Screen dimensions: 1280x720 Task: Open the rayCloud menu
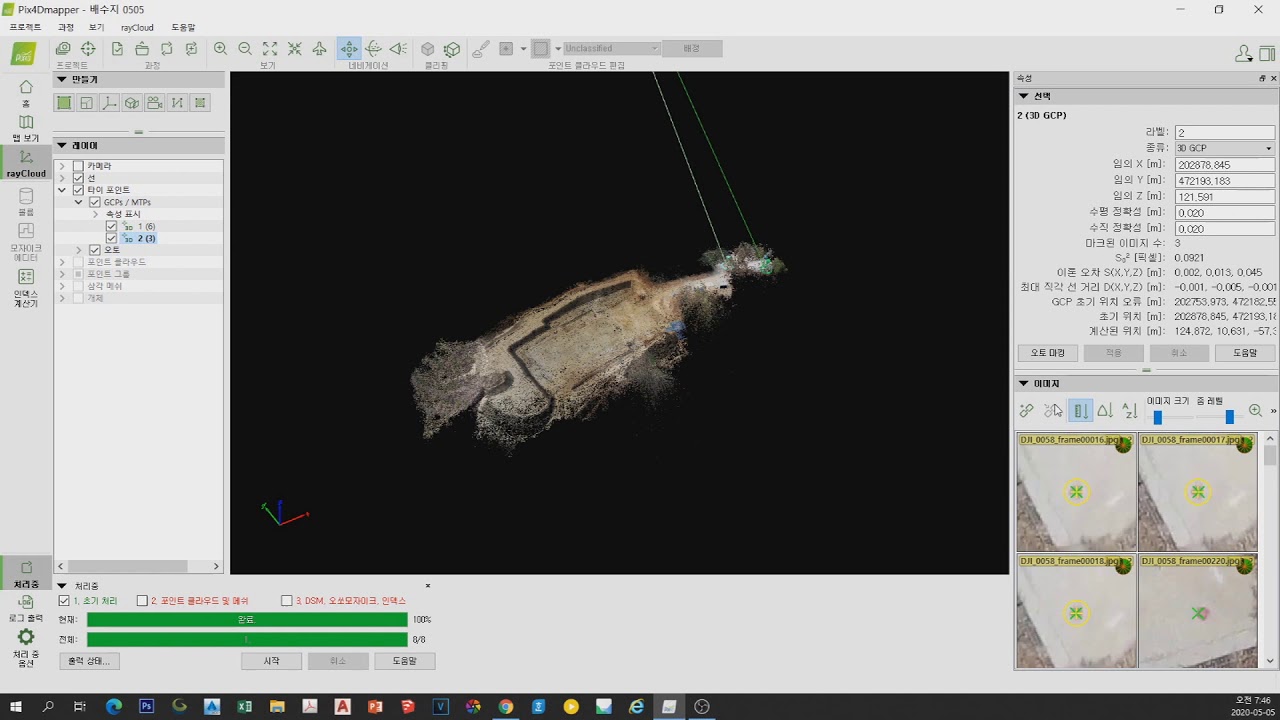point(137,28)
